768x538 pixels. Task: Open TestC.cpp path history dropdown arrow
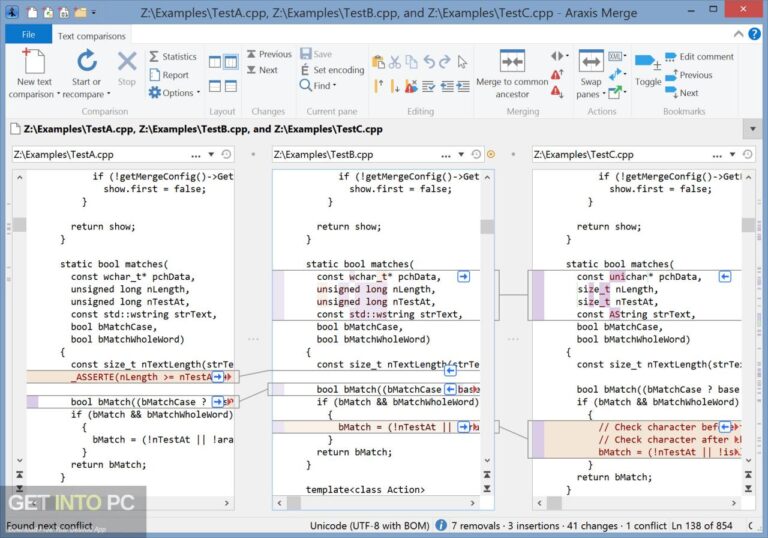point(732,155)
